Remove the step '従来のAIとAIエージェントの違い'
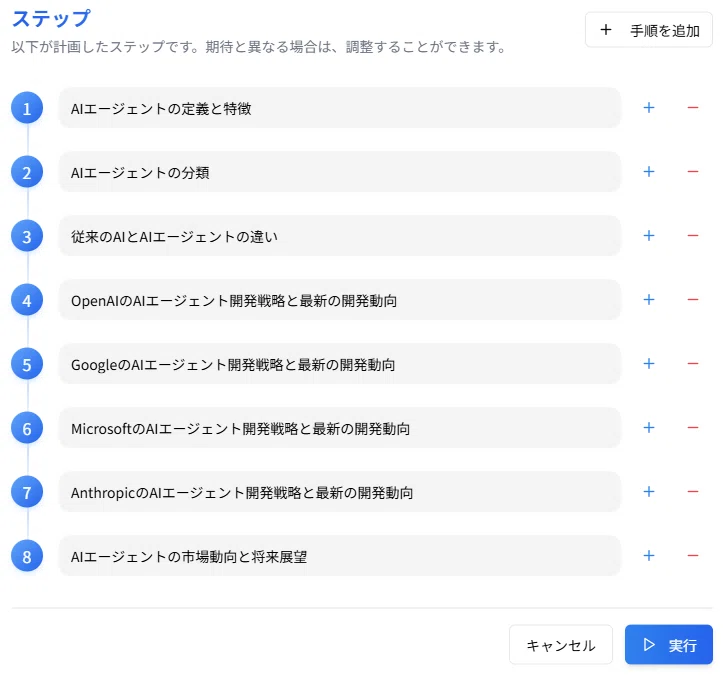 [693, 236]
